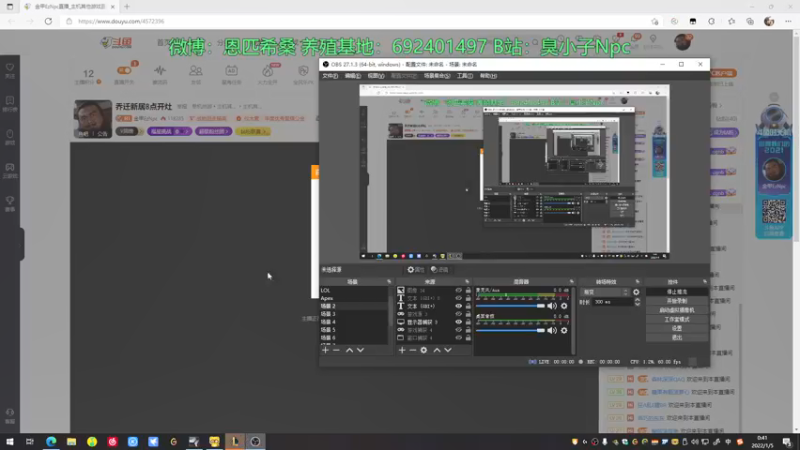Toggle visibility of 显示器捕获 3 source
800x450 pixels.
[x=458, y=322]
